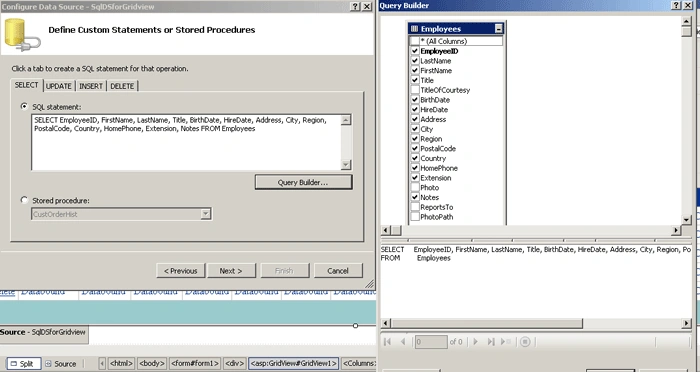Switch to the INSERT tab
The width and height of the screenshot is (700, 372).
click(x=91, y=86)
